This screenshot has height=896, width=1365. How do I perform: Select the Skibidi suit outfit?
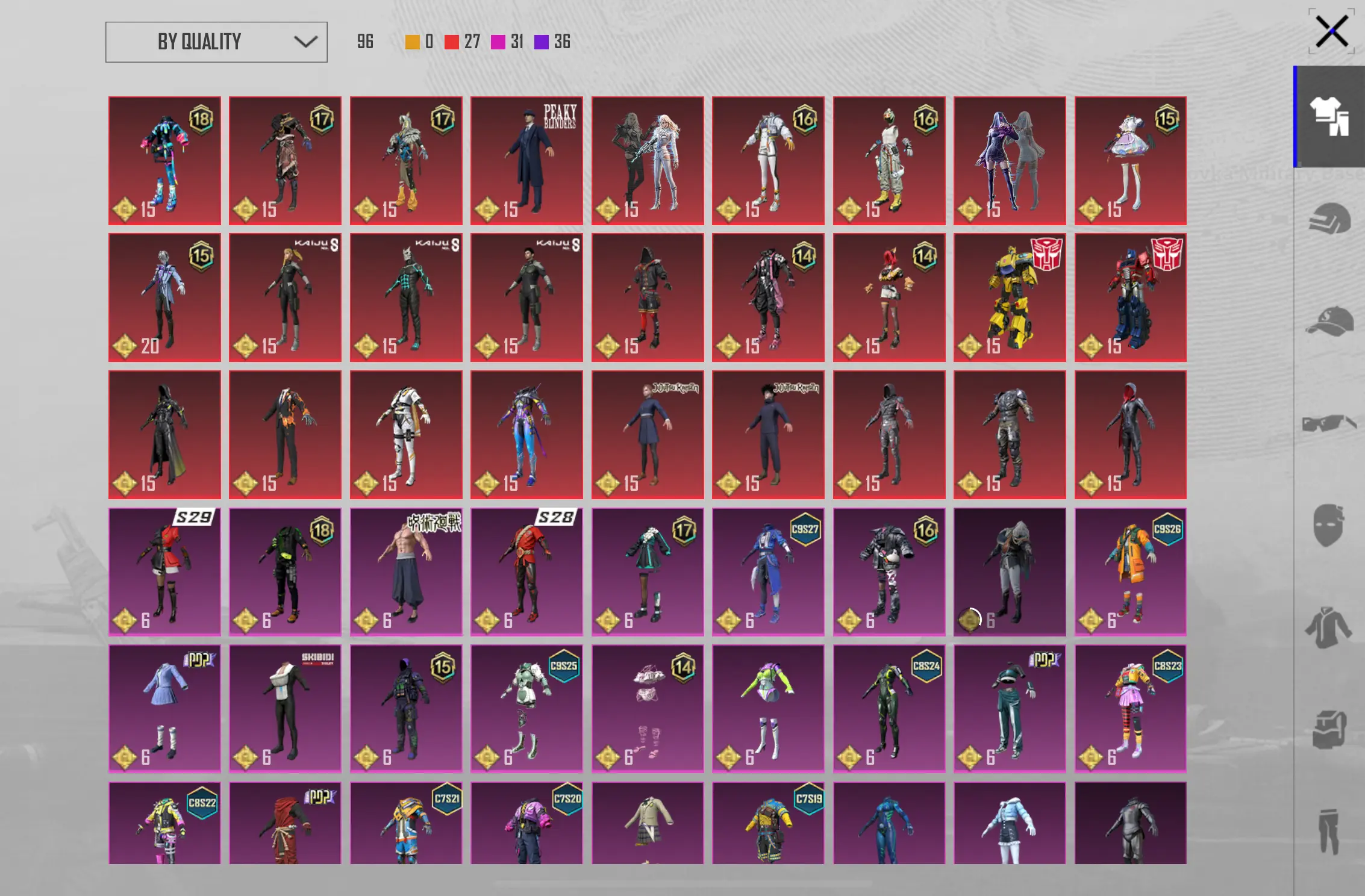(x=285, y=709)
